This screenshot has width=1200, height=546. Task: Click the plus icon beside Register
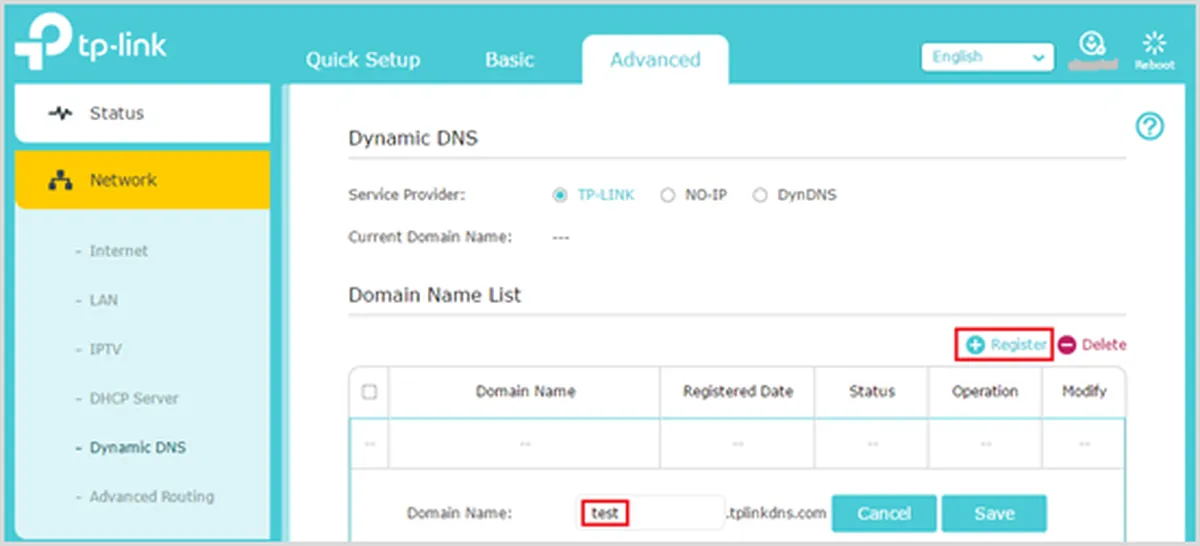pos(975,345)
